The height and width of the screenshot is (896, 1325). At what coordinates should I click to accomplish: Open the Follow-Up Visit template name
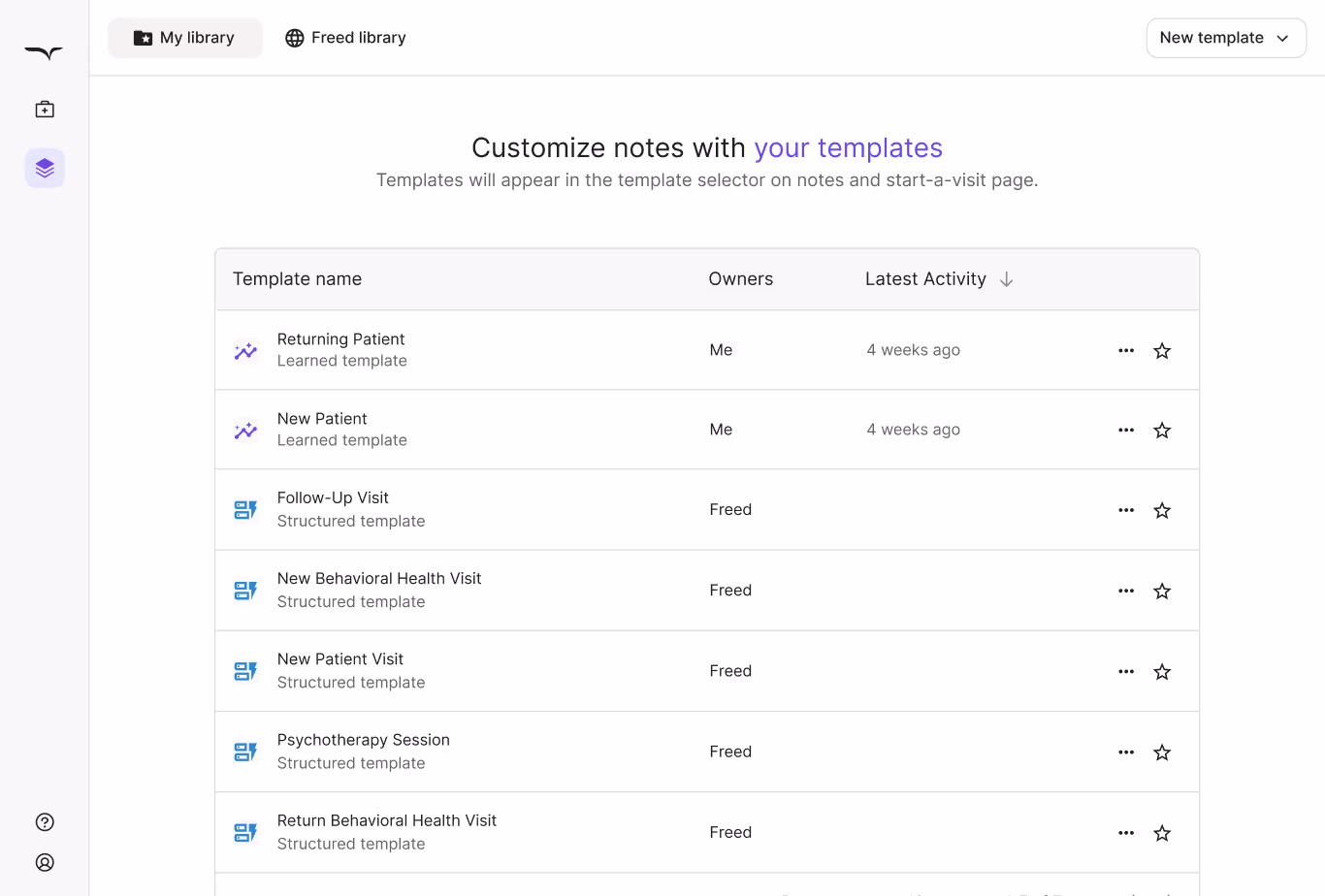333,498
